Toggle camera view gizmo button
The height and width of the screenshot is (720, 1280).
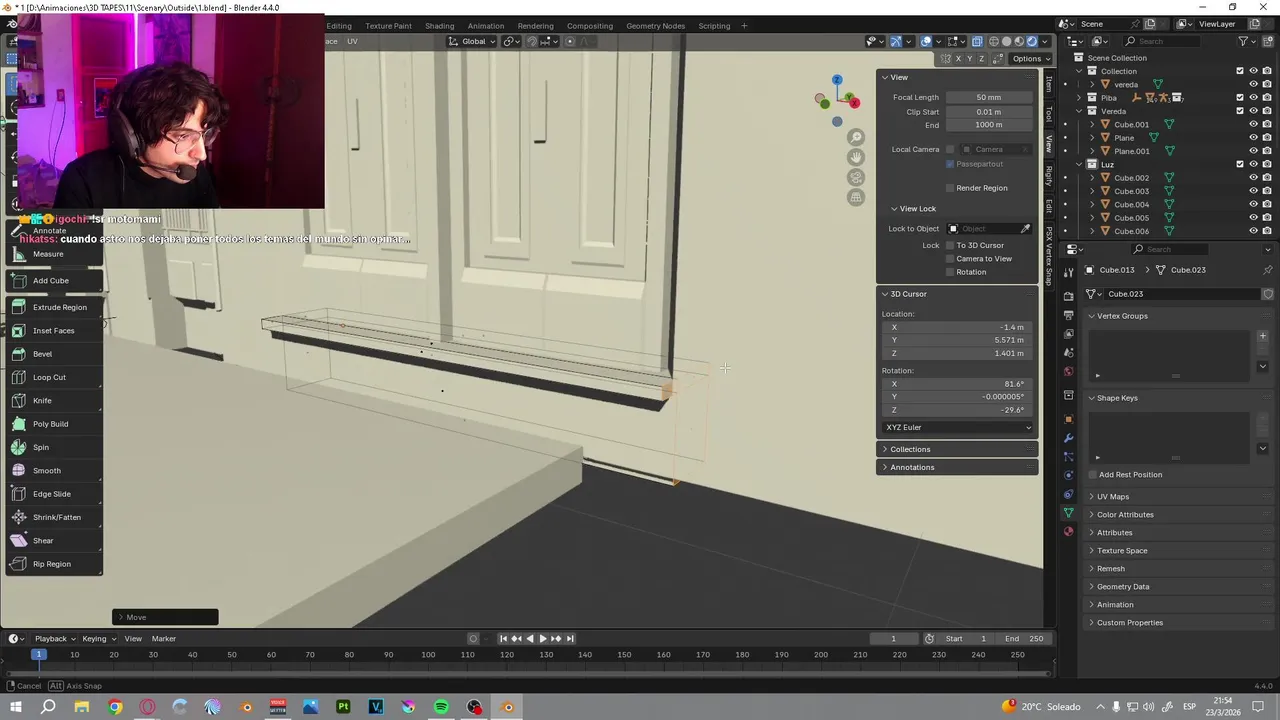(856, 177)
